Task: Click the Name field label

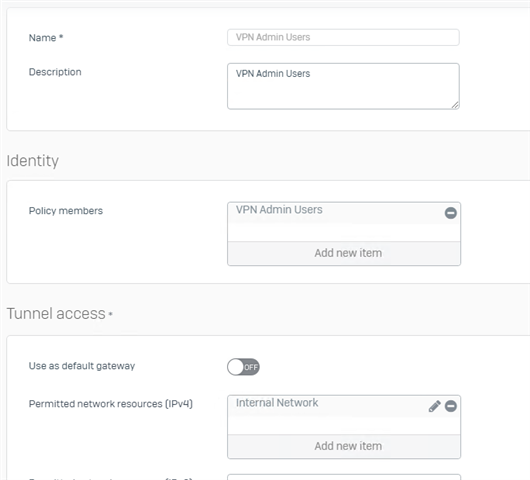Action: click(x=46, y=38)
